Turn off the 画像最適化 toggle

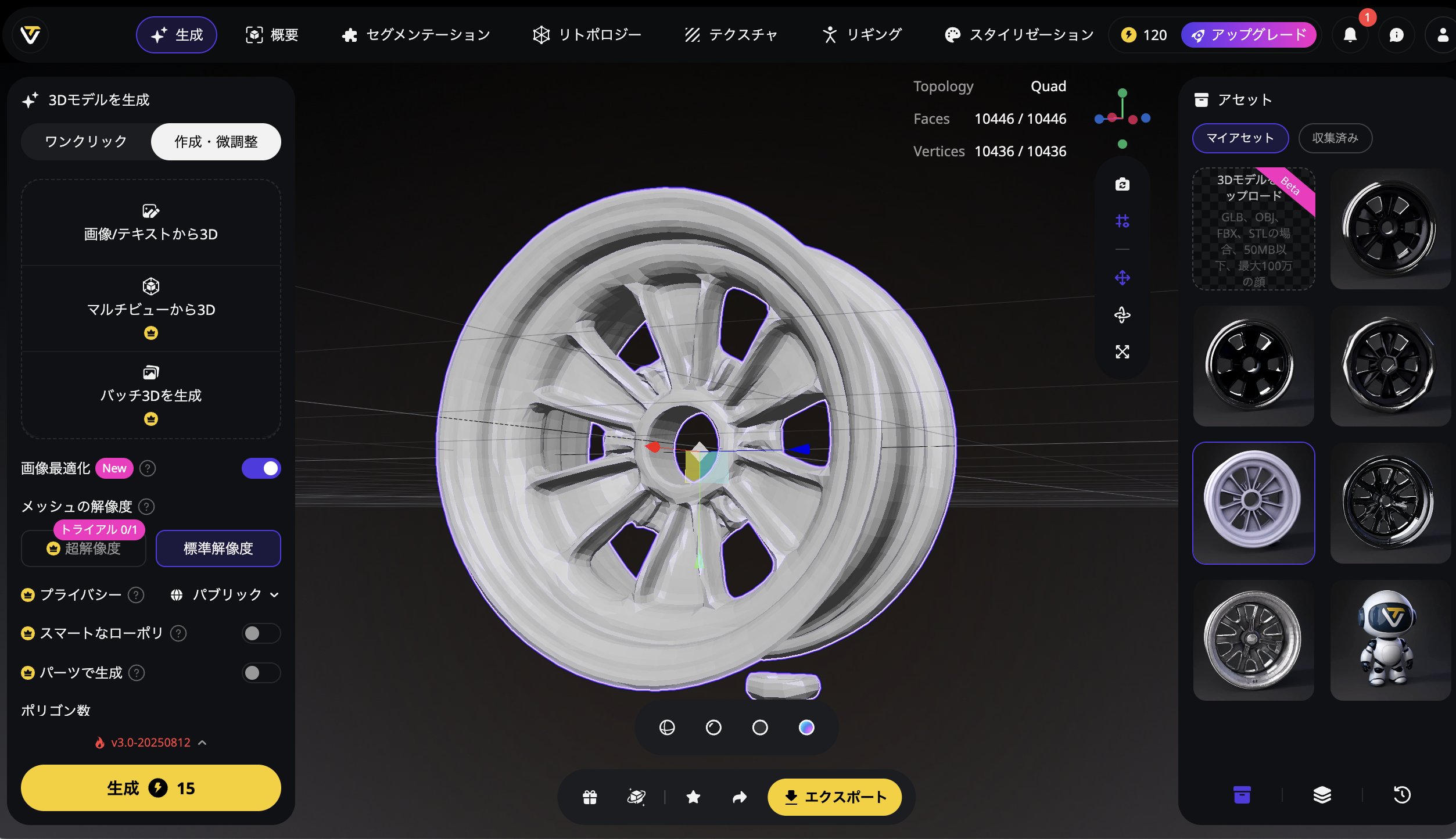pyautogui.click(x=261, y=468)
